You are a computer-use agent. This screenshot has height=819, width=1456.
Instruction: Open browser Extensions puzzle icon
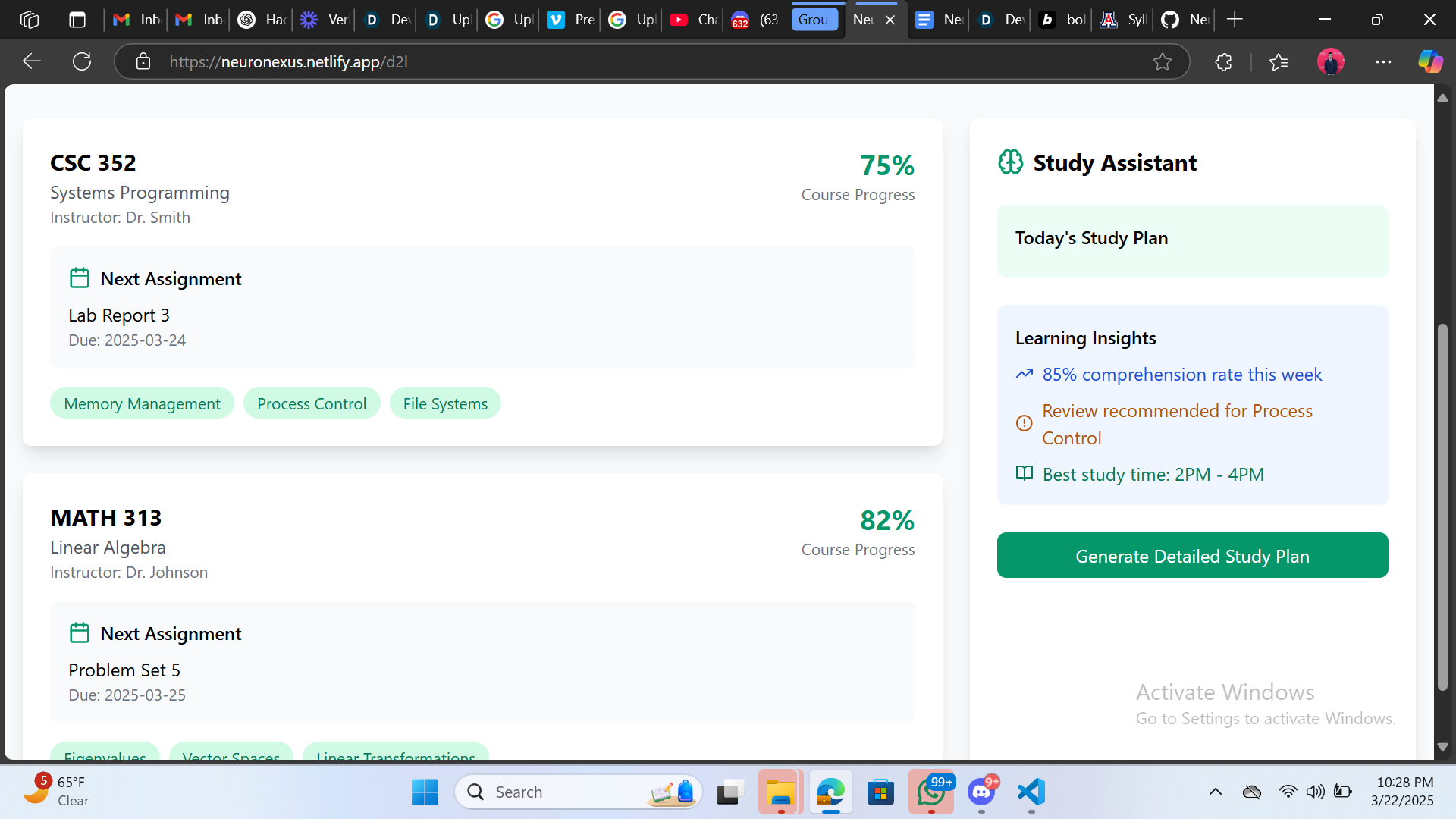[1223, 62]
